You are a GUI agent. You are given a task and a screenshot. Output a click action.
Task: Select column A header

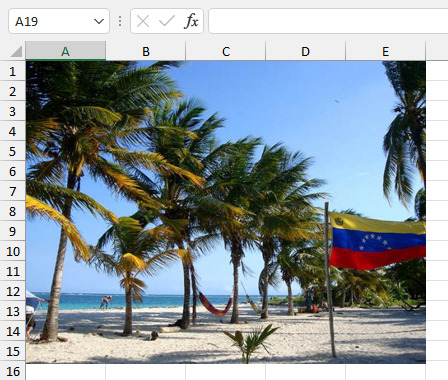[66, 51]
